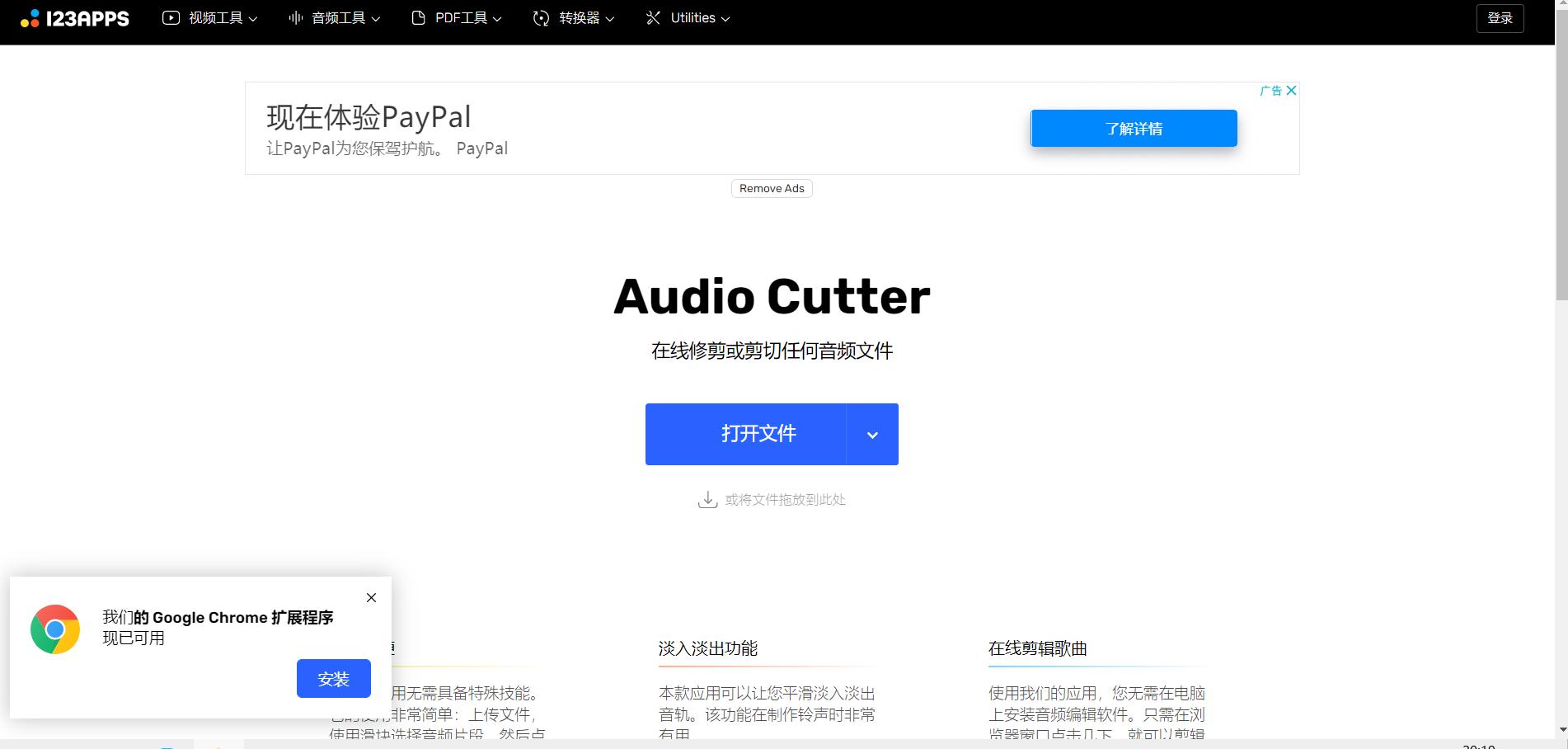Open the chevron next to 打开文件 button
Screen dimensions: 1568x749
click(x=871, y=434)
